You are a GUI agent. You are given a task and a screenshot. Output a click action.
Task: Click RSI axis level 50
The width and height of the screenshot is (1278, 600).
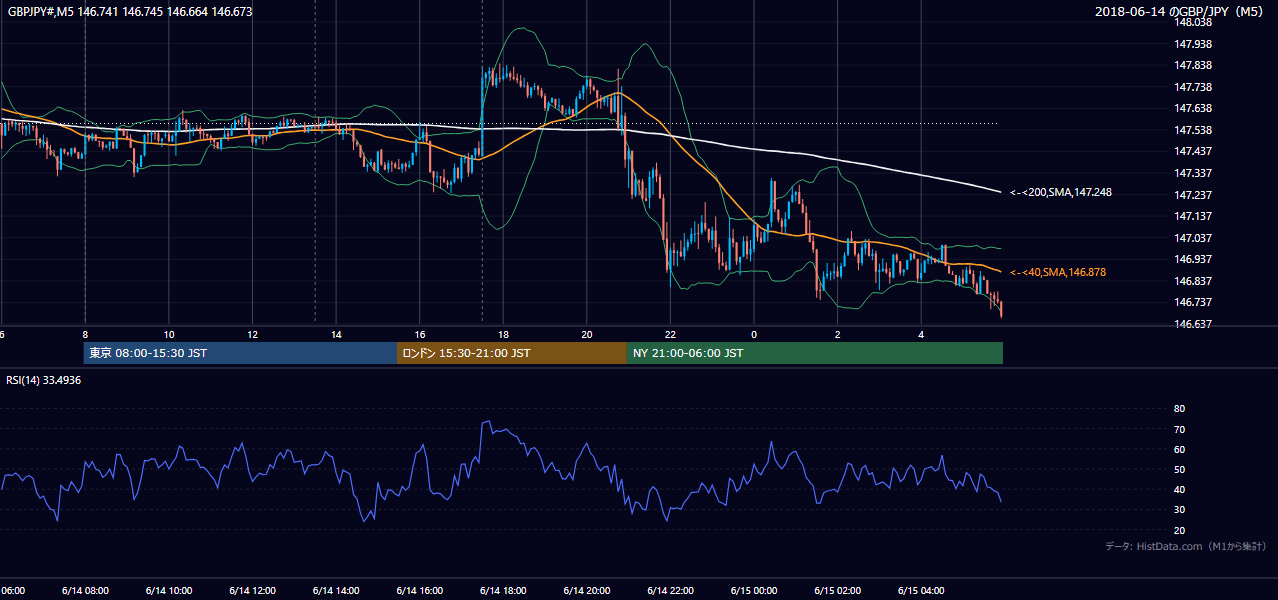[x=1179, y=469]
